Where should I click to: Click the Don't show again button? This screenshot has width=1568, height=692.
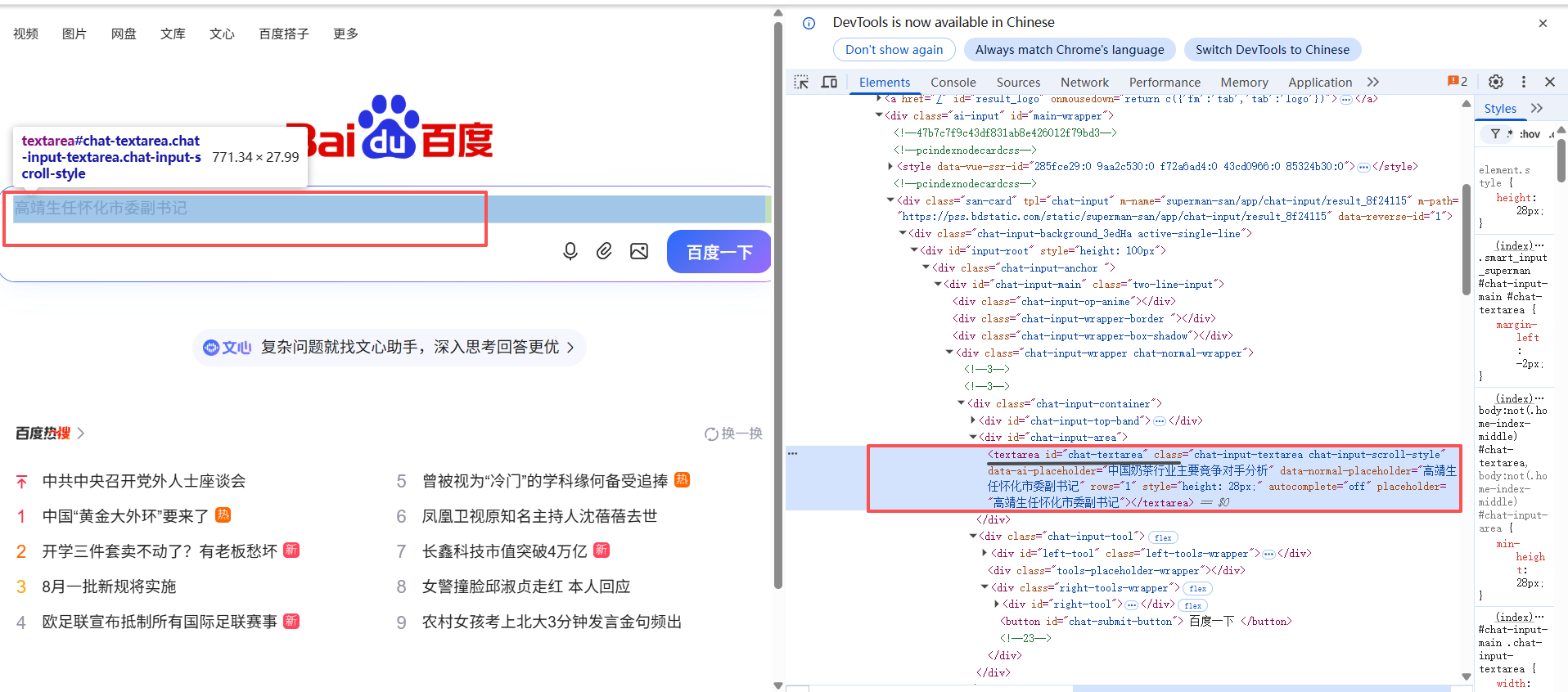[x=894, y=50]
